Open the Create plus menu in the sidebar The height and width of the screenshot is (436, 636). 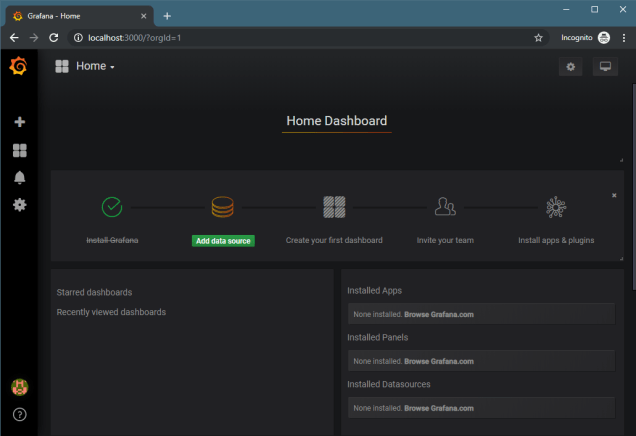point(19,122)
